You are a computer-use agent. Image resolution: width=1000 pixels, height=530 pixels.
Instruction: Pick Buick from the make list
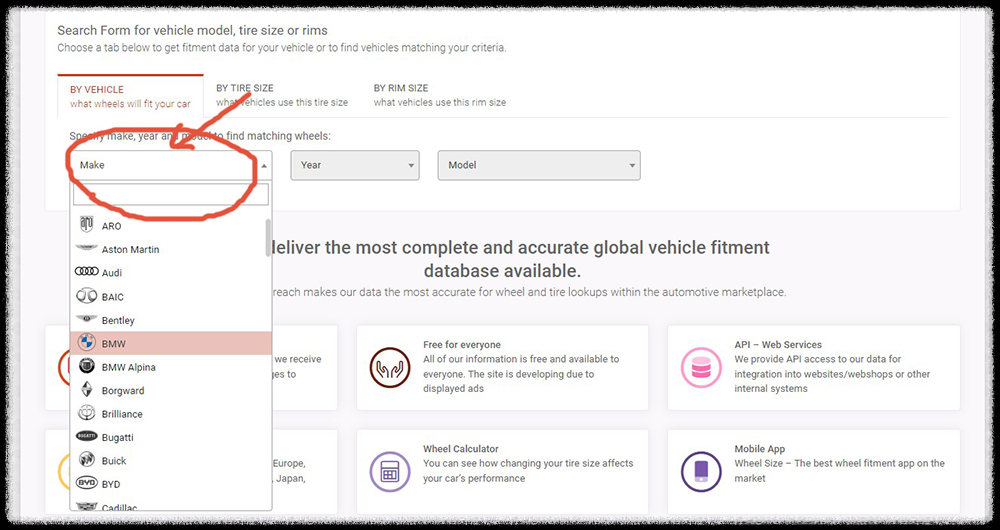pos(170,460)
